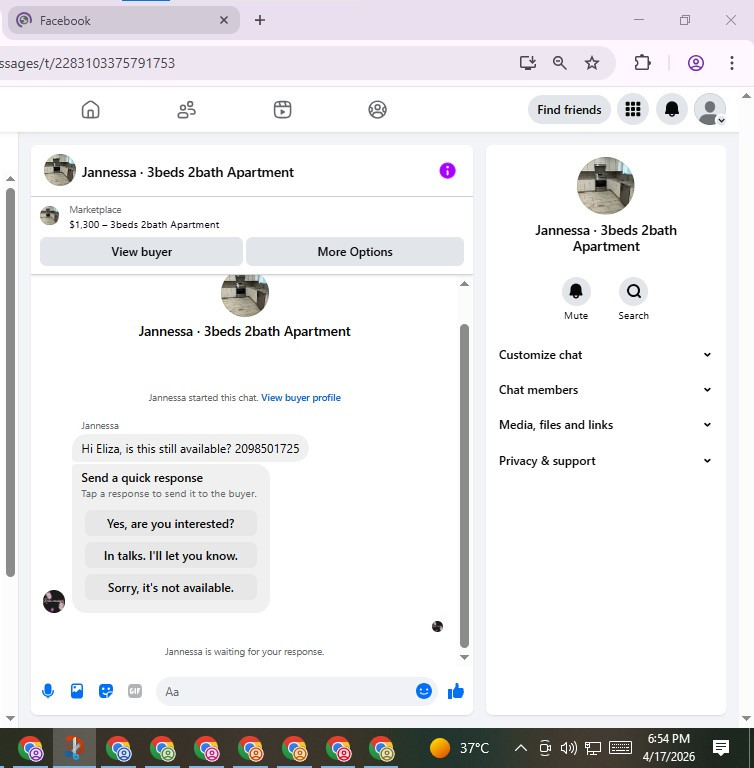Expand Media, files and links section
The image size is (754, 768).
605,425
